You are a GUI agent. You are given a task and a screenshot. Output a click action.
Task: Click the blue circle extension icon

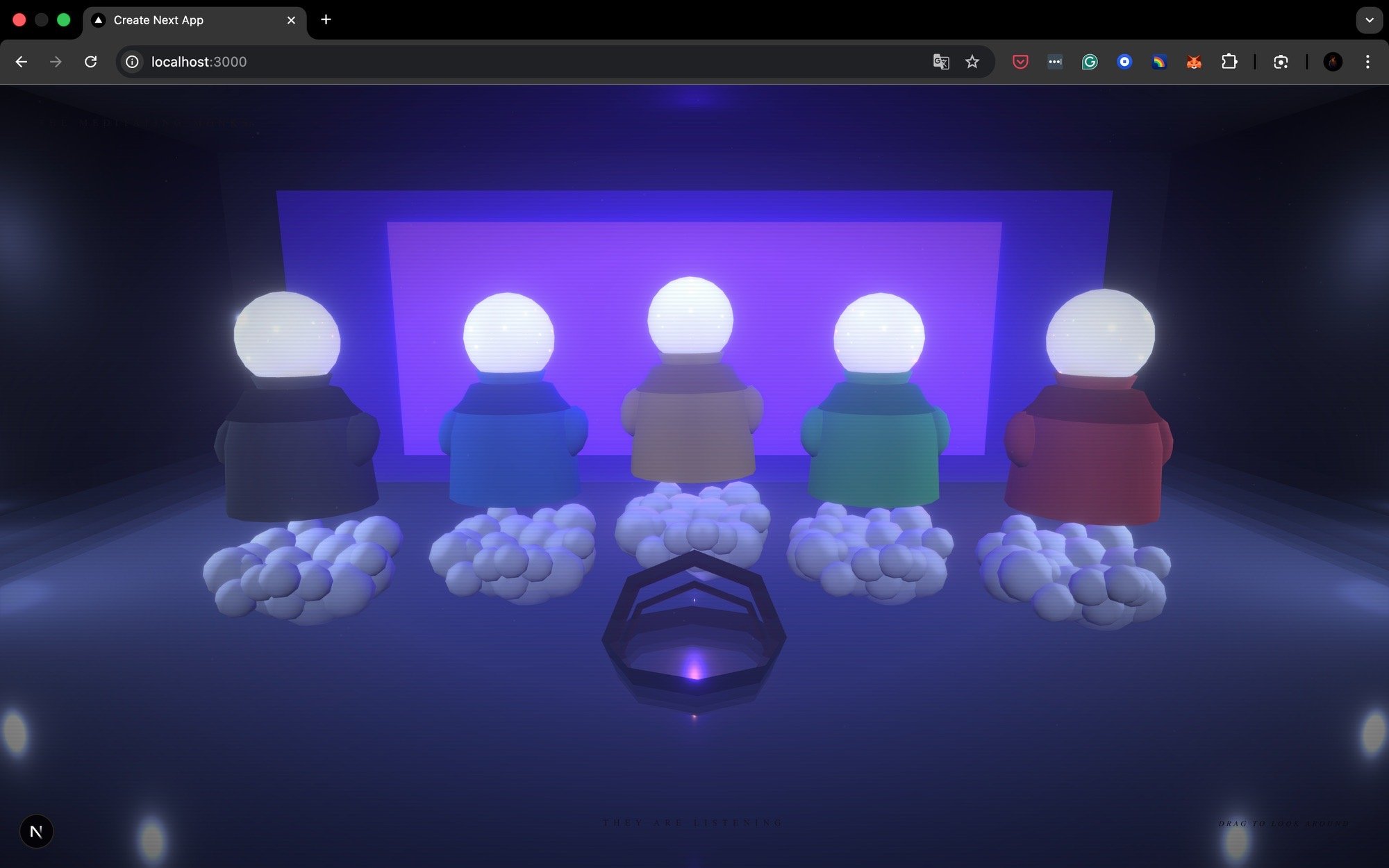[1124, 62]
